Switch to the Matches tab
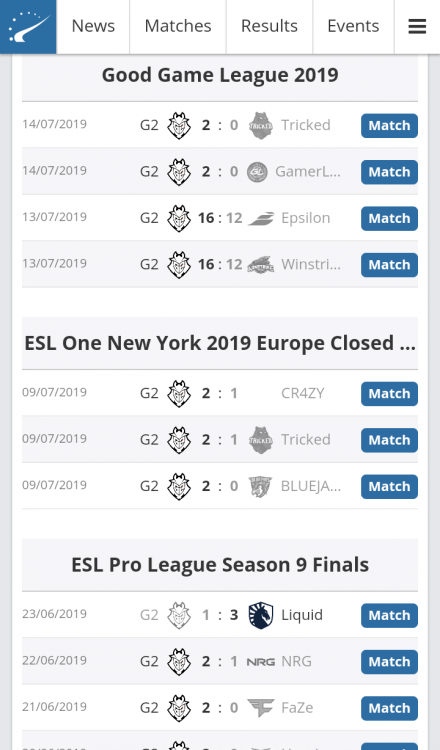The image size is (440, 750). [x=178, y=26]
